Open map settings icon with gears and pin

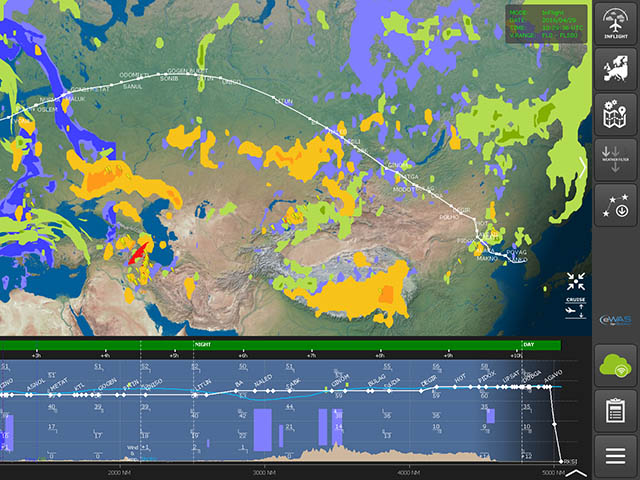coord(616,114)
